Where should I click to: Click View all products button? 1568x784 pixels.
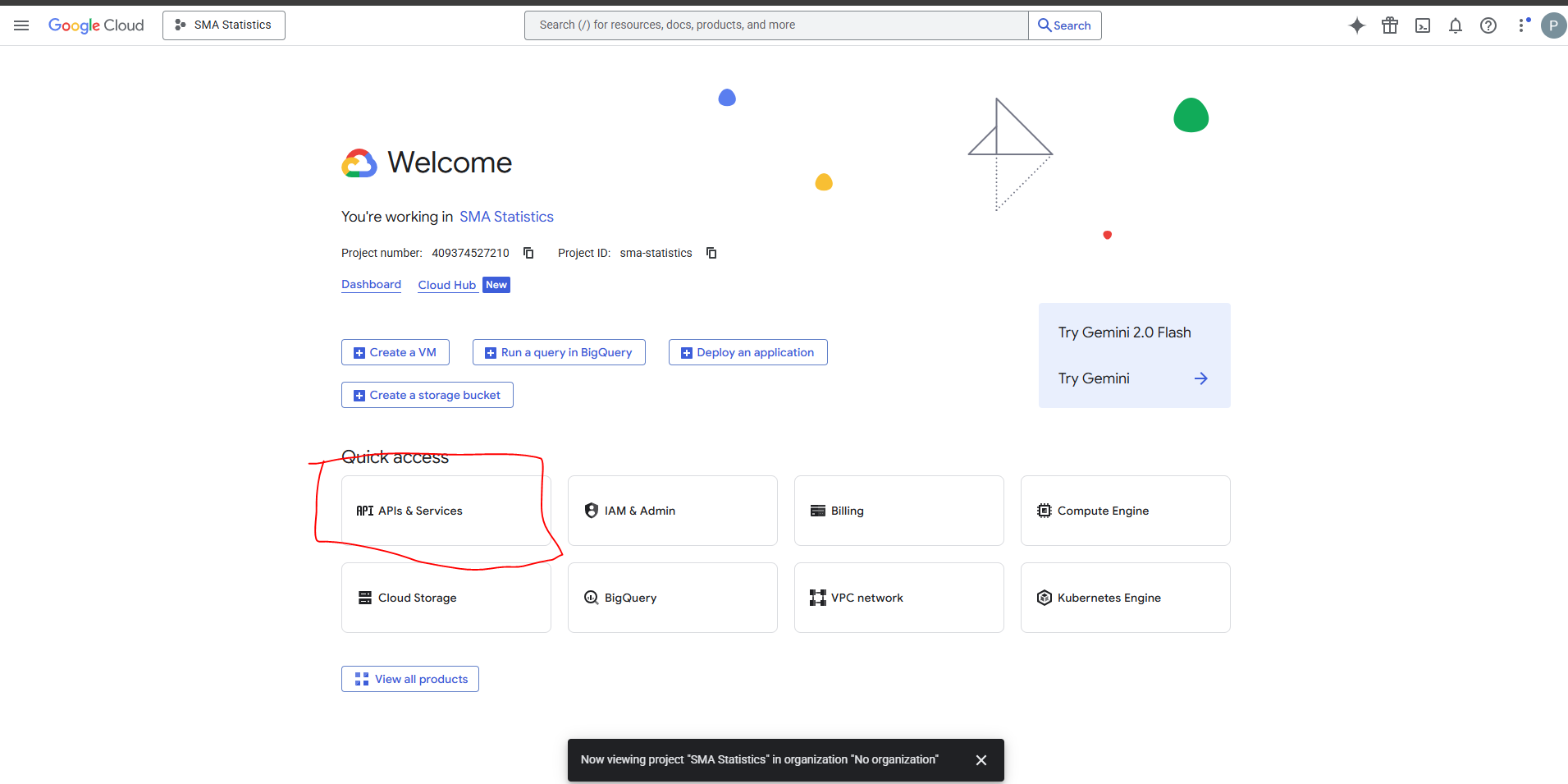pyautogui.click(x=410, y=679)
